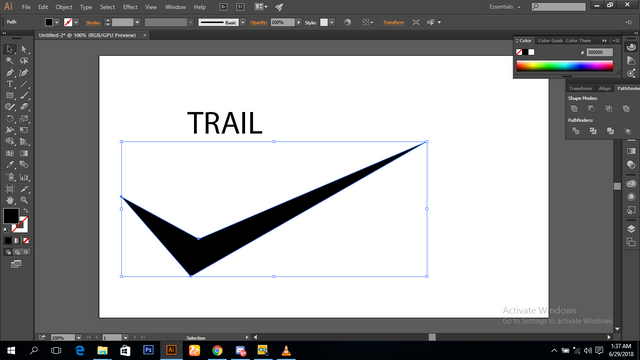Enable Draw Behind mode

17,252
